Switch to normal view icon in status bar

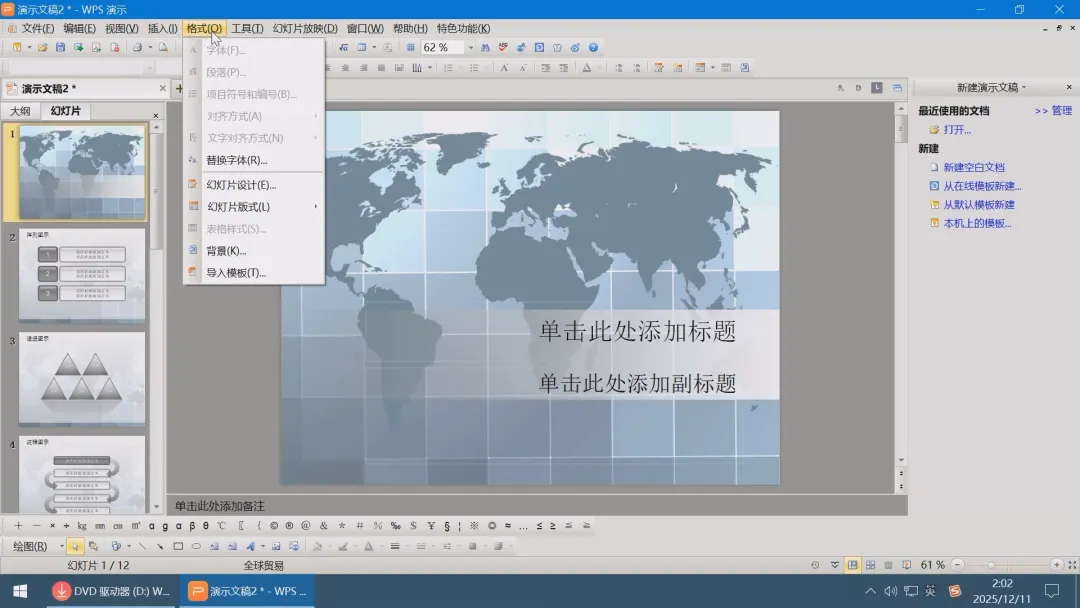click(853, 565)
